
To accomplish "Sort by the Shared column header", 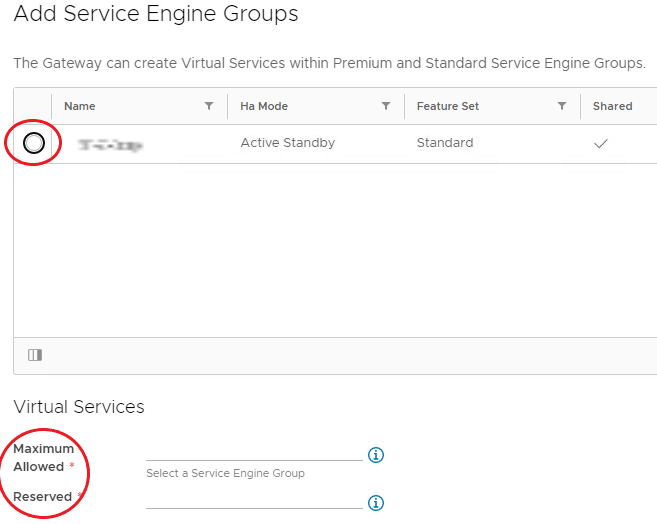I will coord(613,106).
